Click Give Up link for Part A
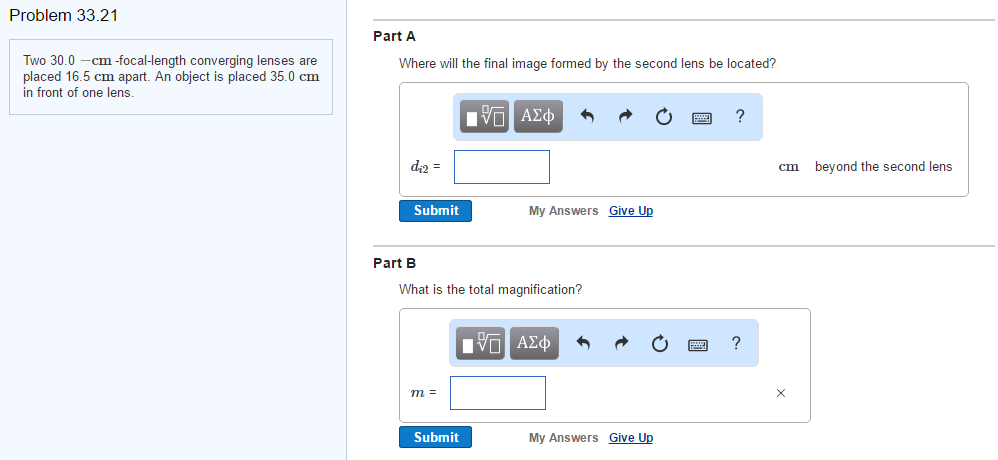The image size is (998, 460). (630, 211)
